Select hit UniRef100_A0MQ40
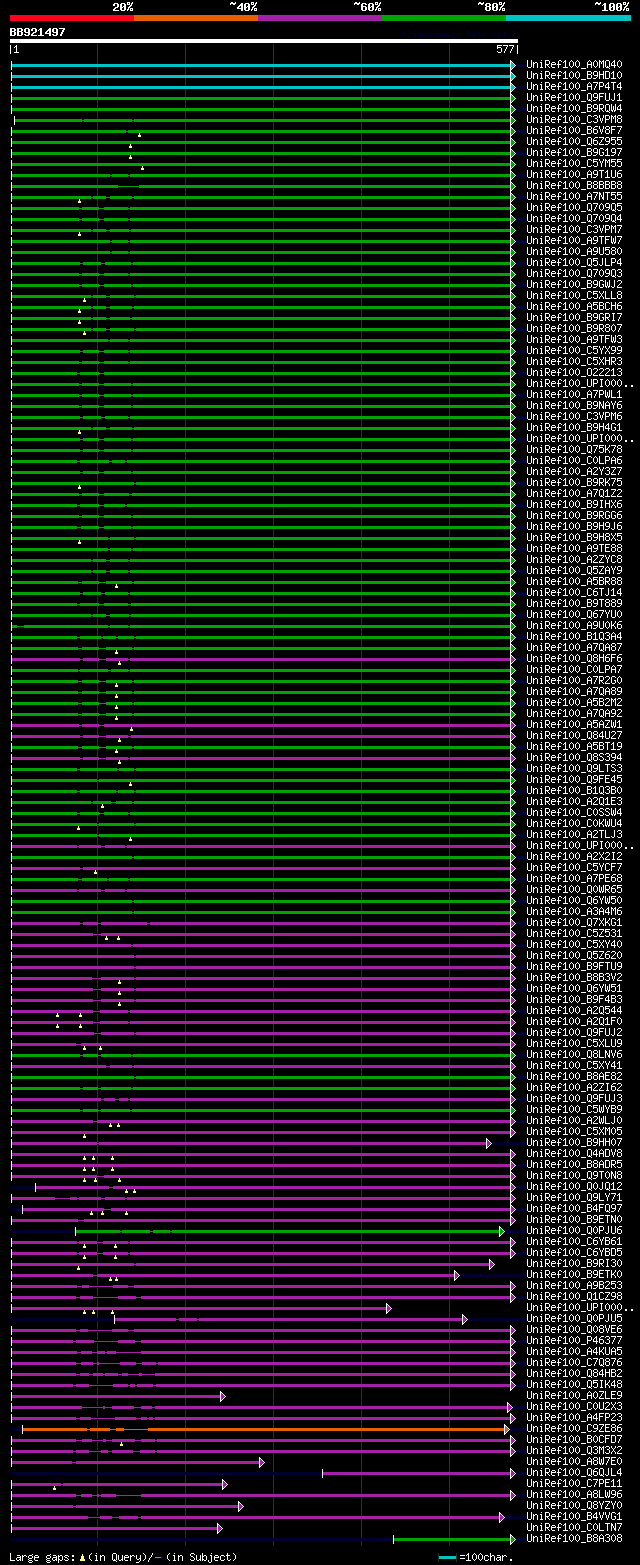 (x=574, y=65)
